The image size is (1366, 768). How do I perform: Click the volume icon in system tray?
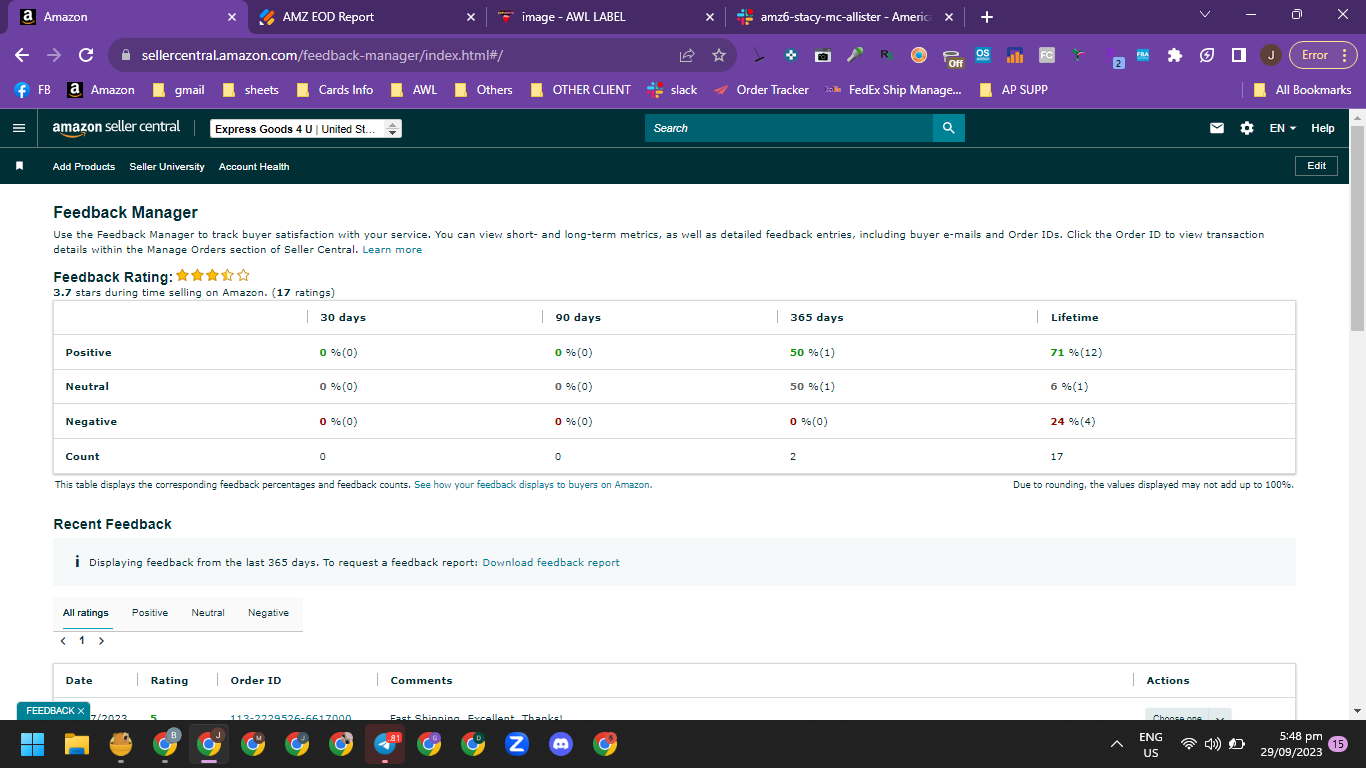click(x=1213, y=744)
